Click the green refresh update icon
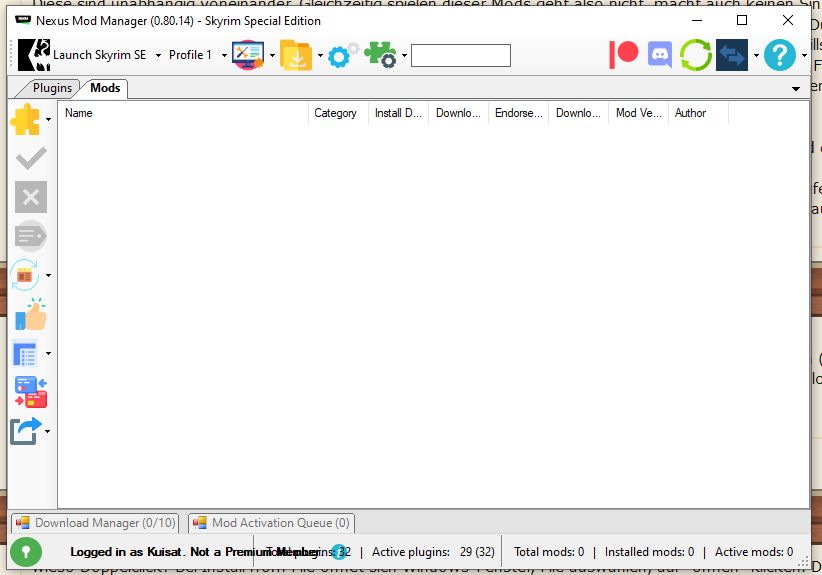 695,55
